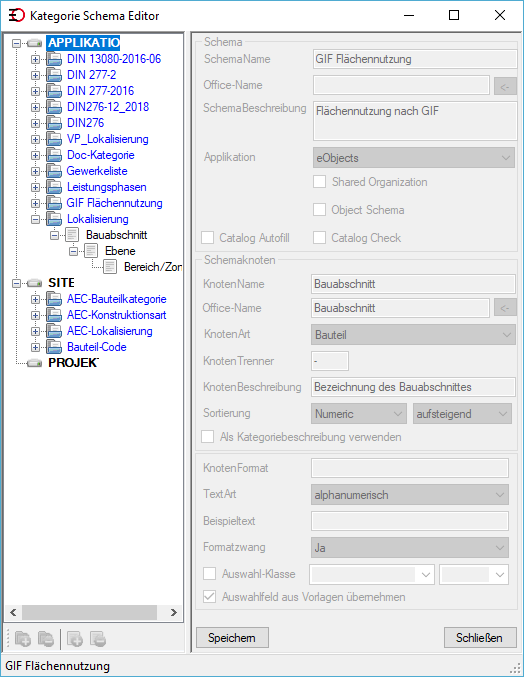Click the folder icon of Leistungsphasen
Image resolution: width=524 pixels, height=677 pixels.
(54, 187)
